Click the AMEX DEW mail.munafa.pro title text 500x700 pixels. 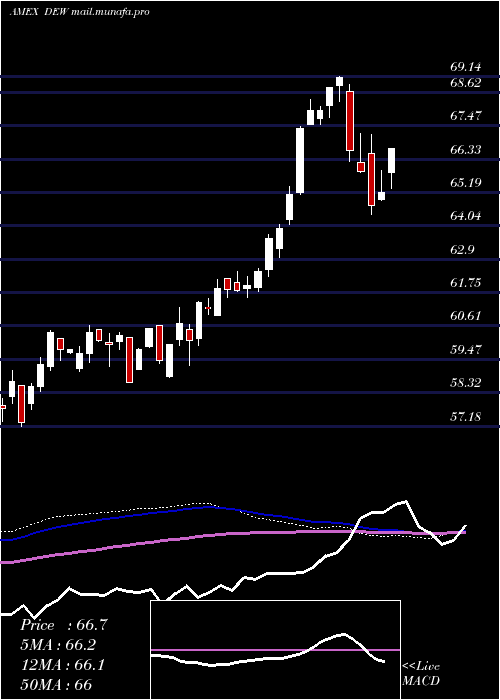(x=79, y=12)
